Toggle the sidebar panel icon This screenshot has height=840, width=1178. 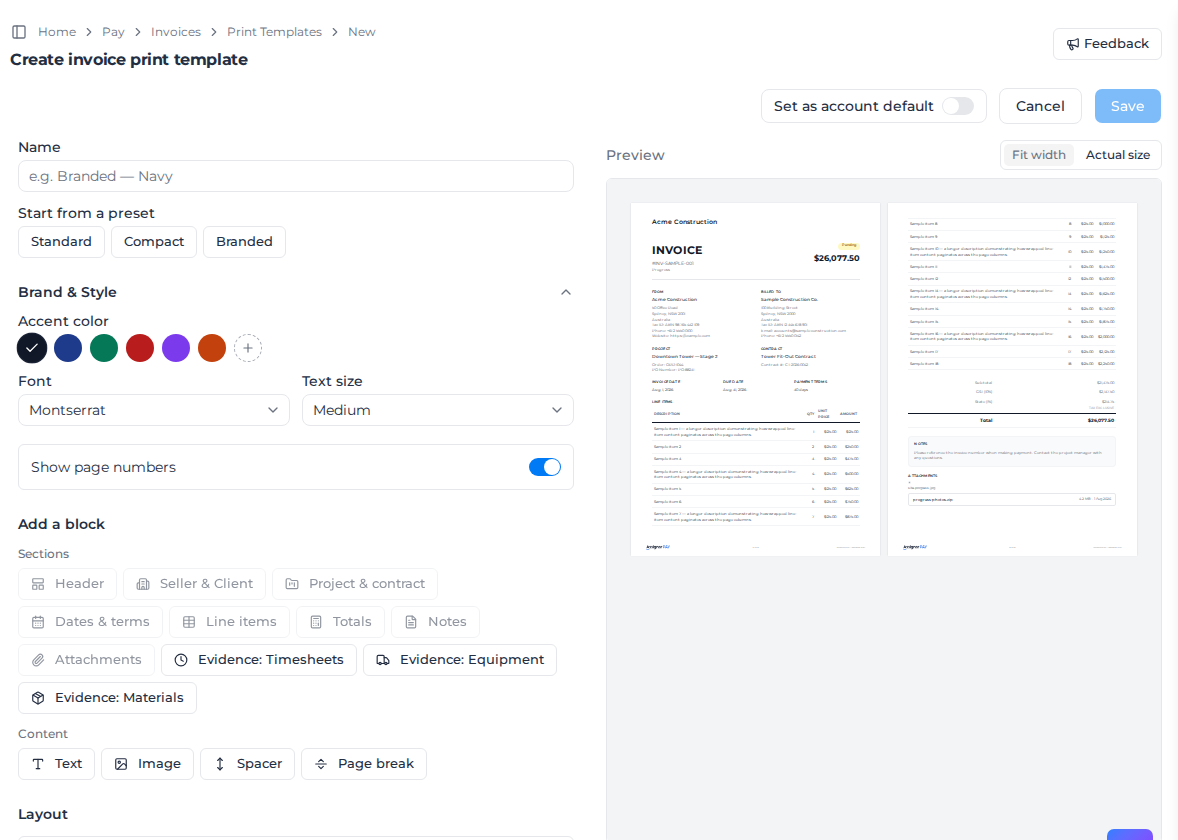click(20, 32)
